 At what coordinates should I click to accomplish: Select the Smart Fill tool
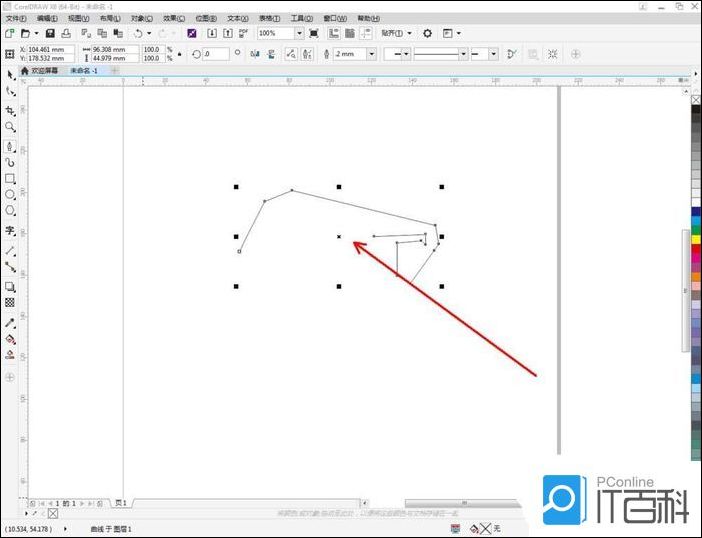pyautogui.click(x=10, y=355)
